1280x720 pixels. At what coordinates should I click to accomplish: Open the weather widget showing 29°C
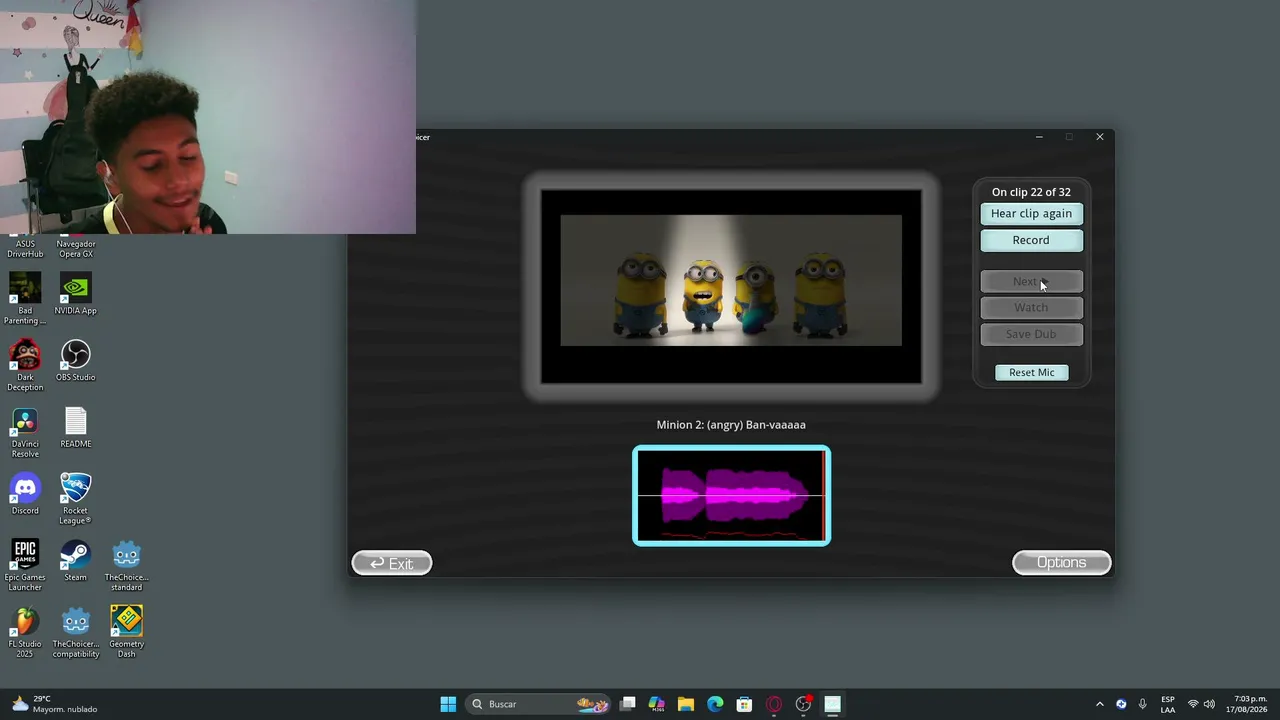(x=55, y=704)
